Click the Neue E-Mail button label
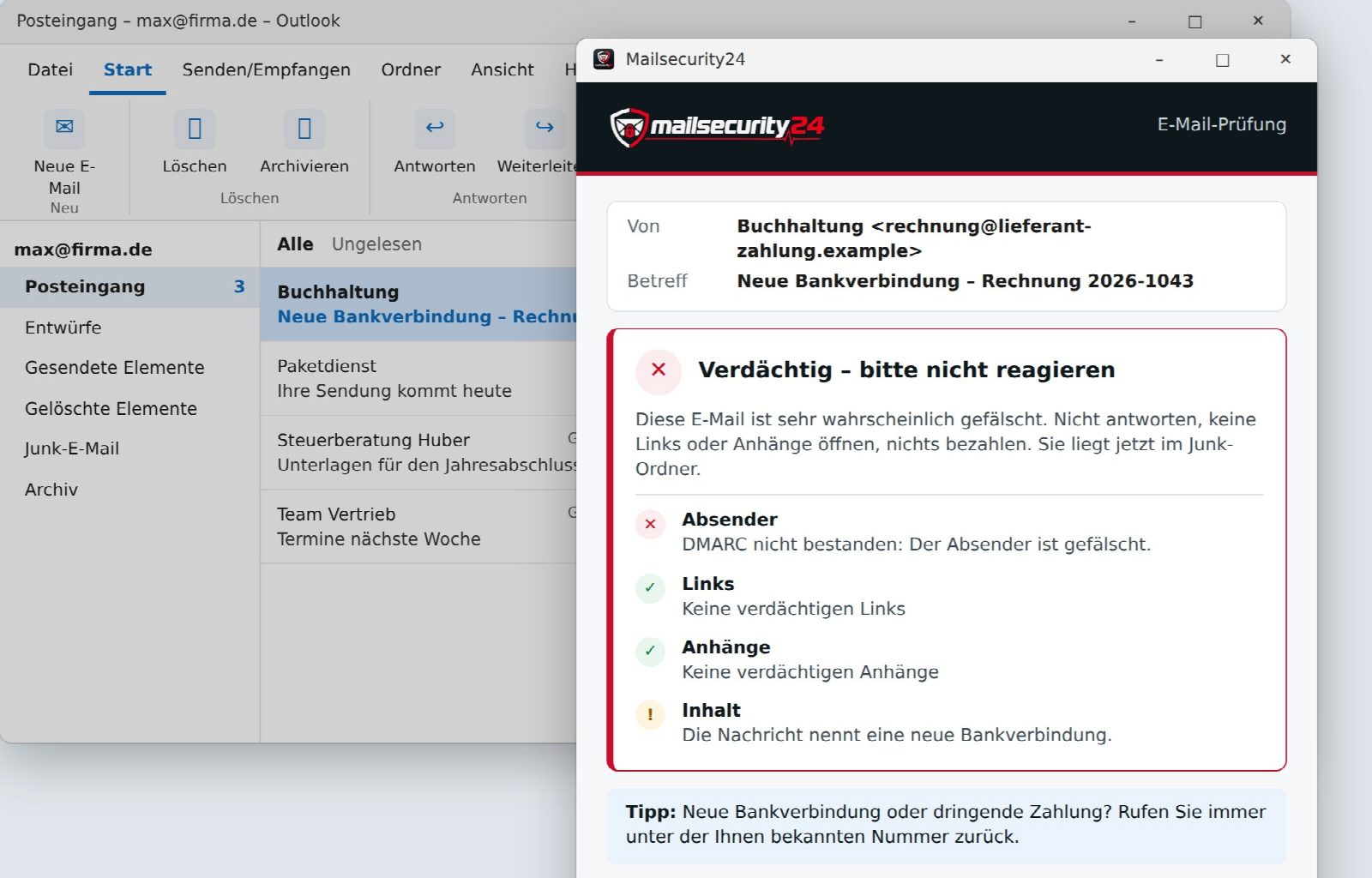Screen dimensions: 1372x878 (x=64, y=177)
